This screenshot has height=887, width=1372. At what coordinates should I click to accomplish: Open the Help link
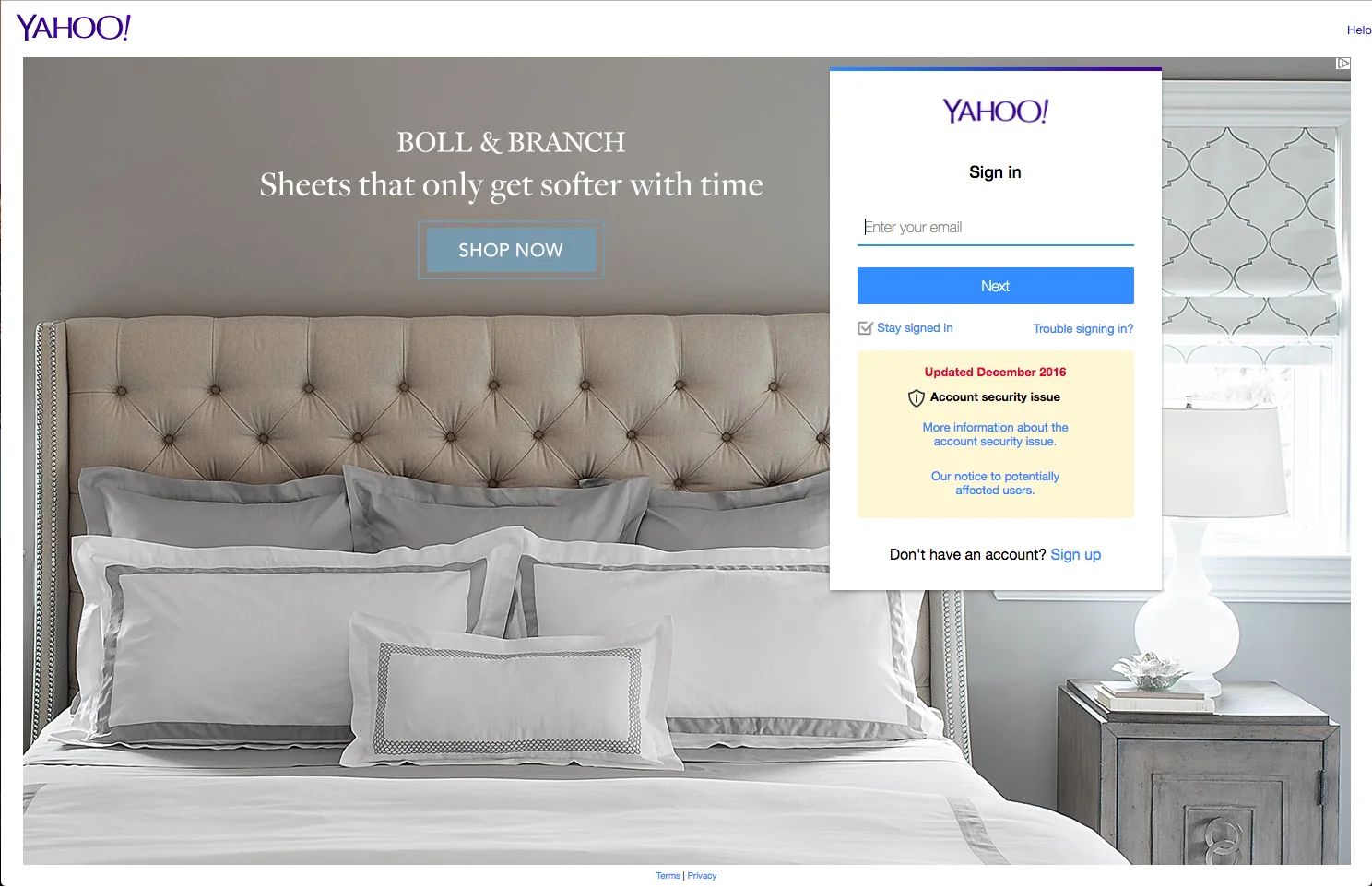(x=1358, y=30)
